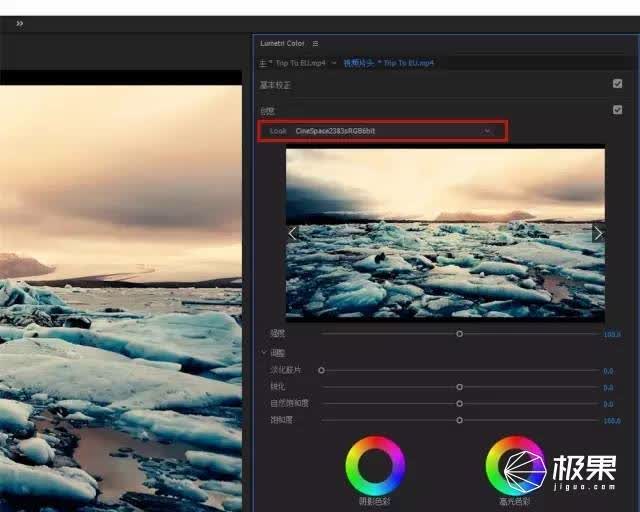
Task: Open the master clip Trip To BJ.mp4 dropdown
Action: coord(334,63)
